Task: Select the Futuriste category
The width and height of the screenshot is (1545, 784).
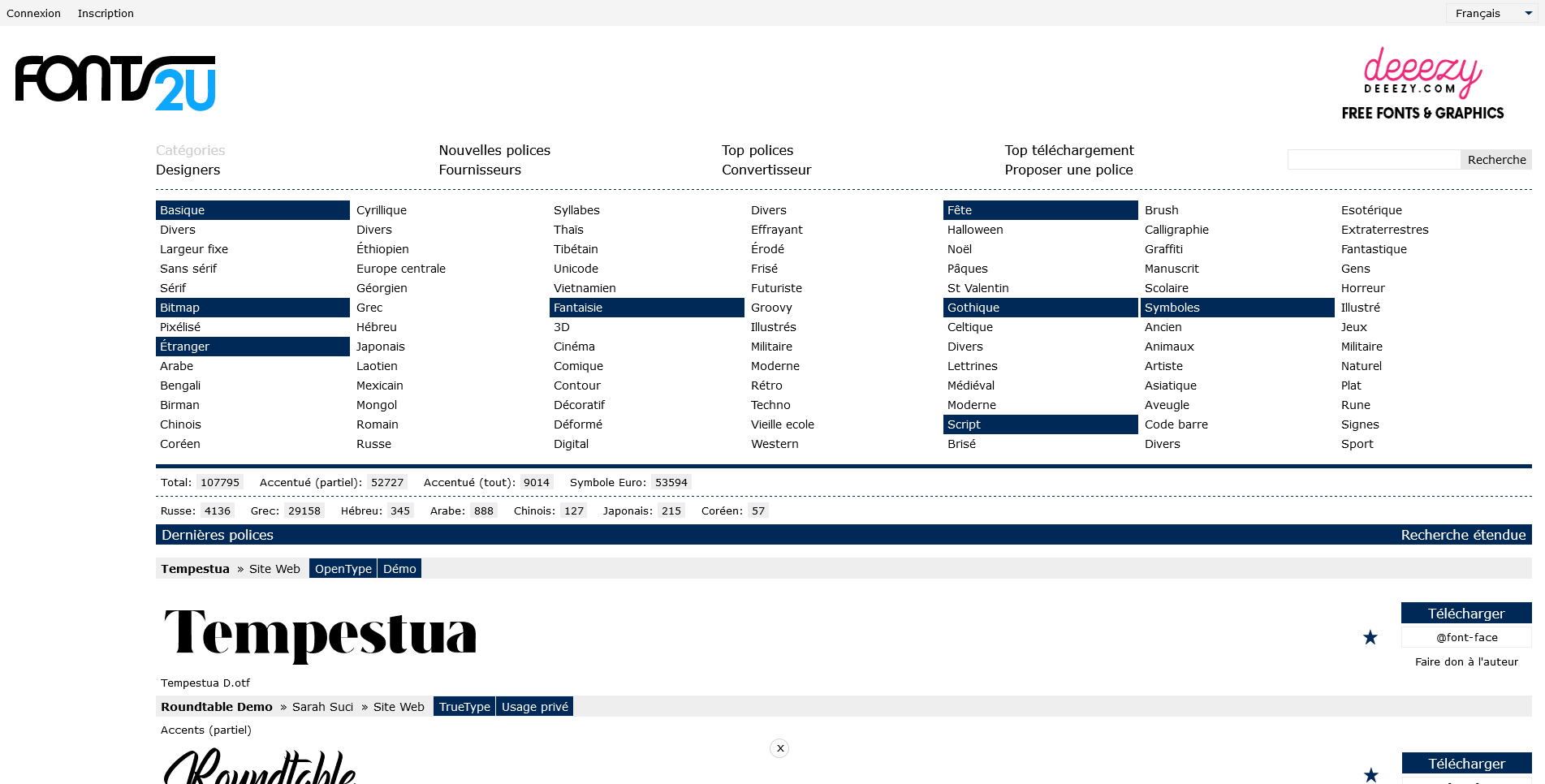Action: (x=776, y=288)
